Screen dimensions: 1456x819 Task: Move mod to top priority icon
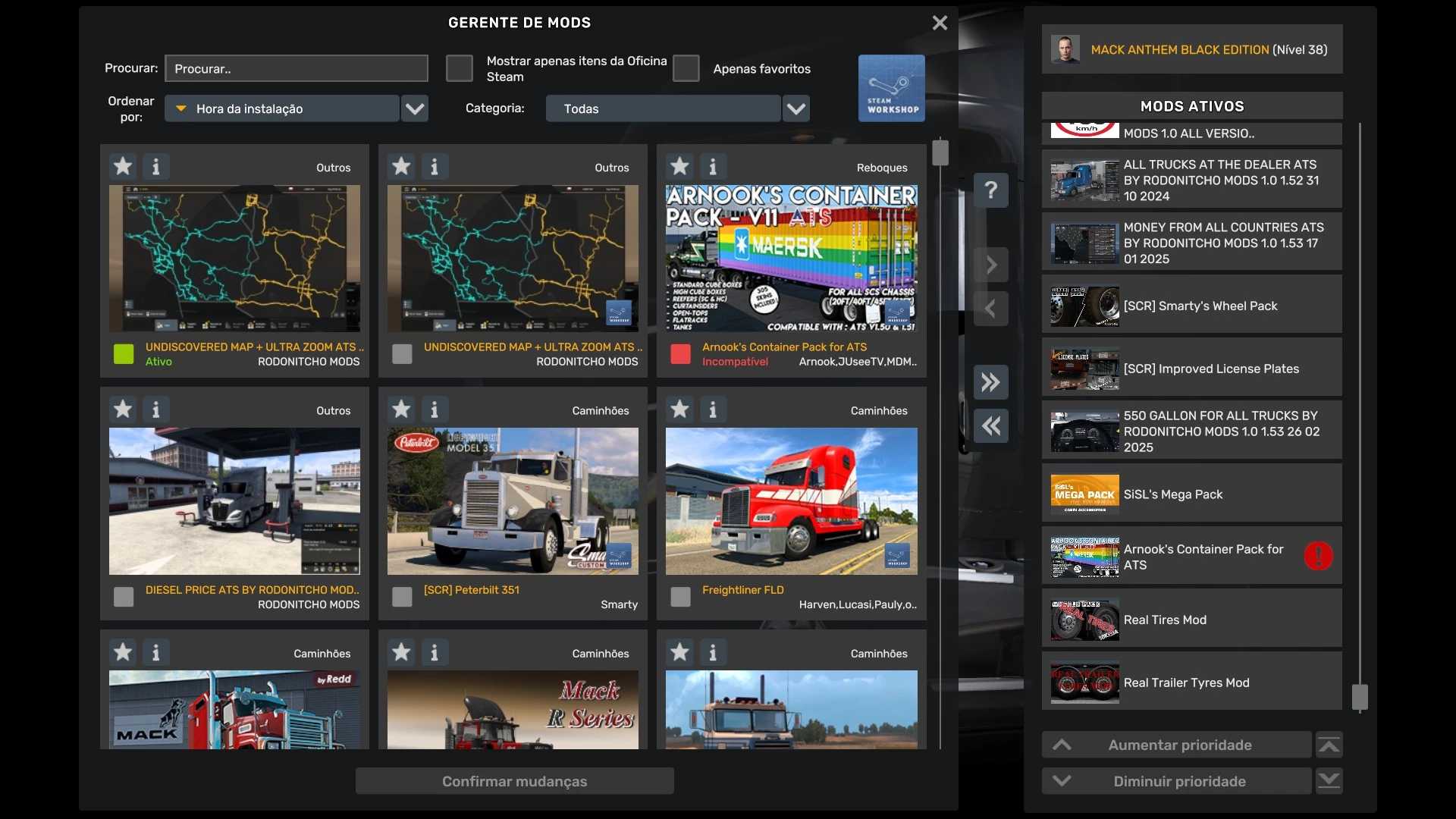point(1329,745)
